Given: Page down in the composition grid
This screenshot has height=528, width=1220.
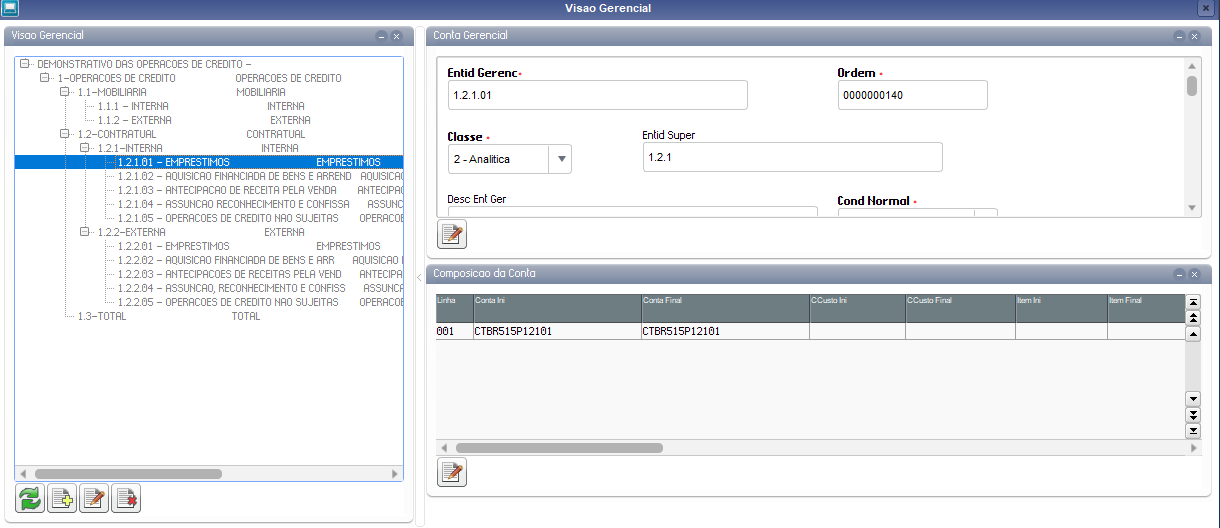Looking at the screenshot, I should [x=1192, y=415].
